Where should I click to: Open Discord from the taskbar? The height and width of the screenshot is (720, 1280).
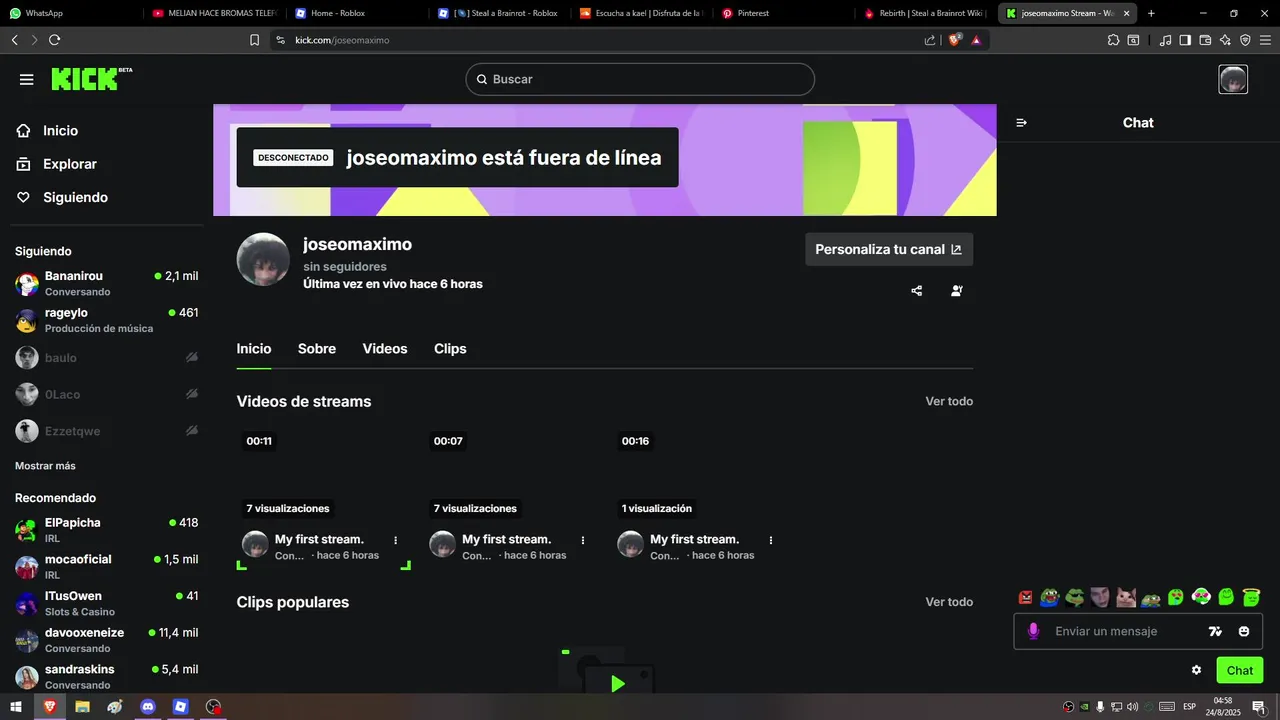tap(148, 707)
